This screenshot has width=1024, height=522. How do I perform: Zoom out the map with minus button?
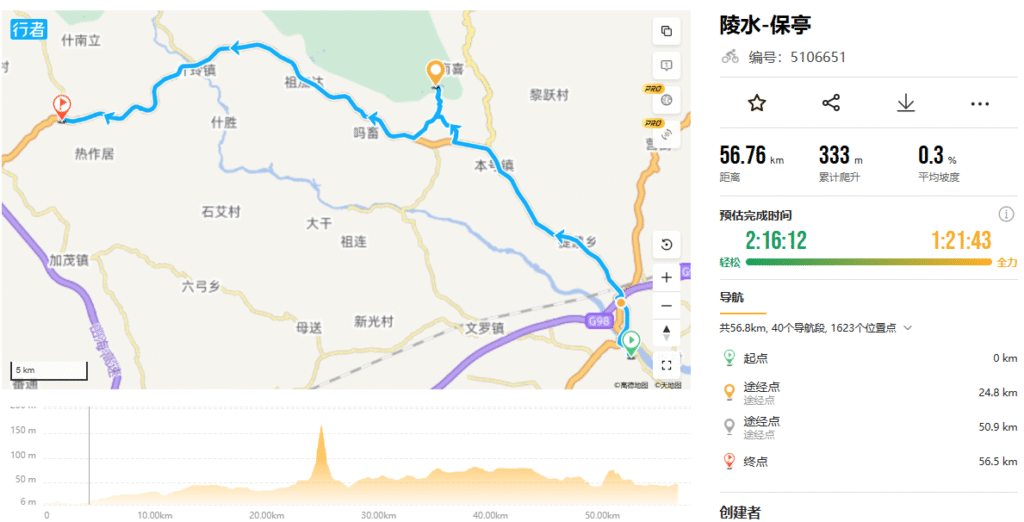(666, 306)
